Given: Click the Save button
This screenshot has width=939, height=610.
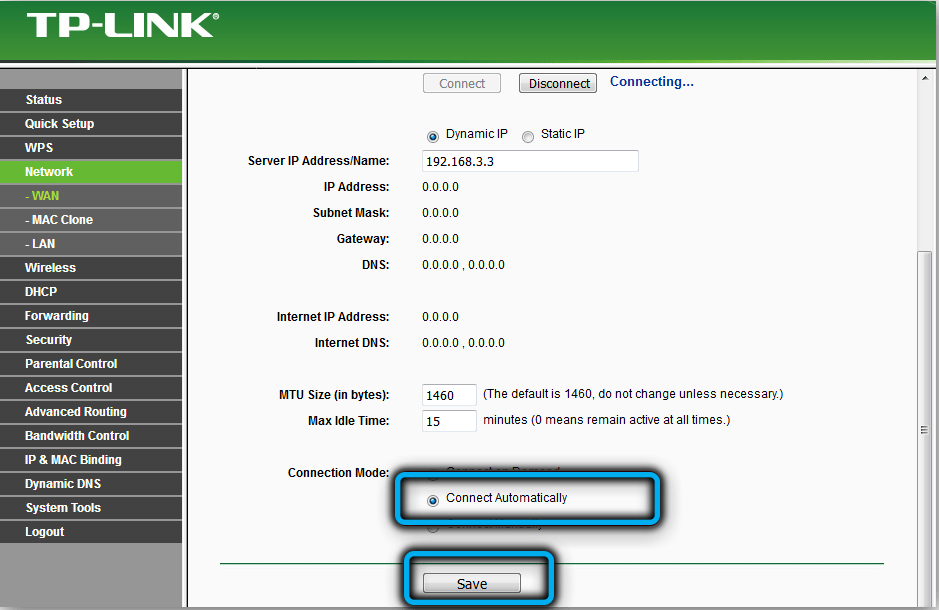Looking at the screenshot, I should [x=472, y=584].
